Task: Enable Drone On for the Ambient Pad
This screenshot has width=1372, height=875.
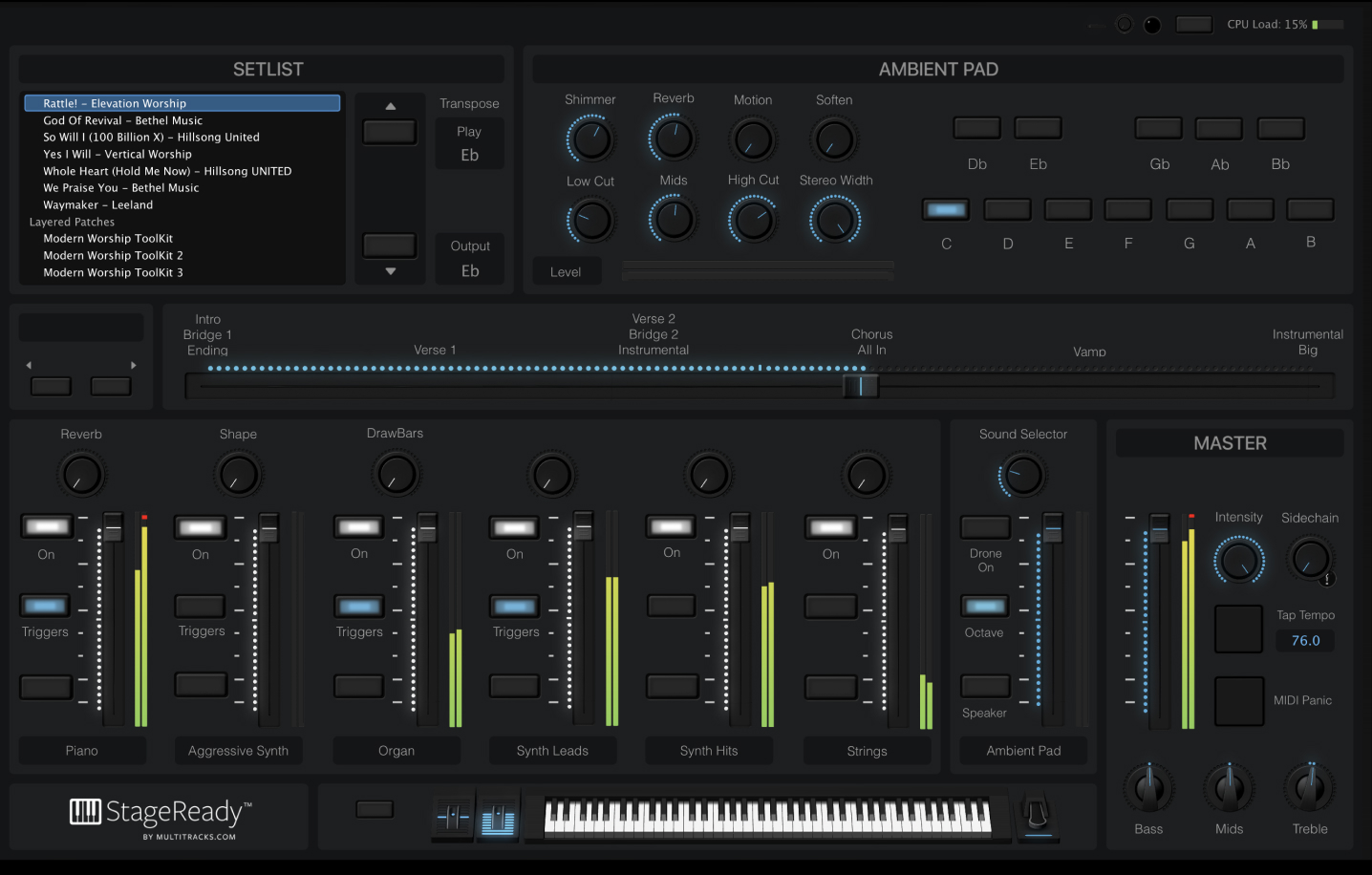Action: point(984,526)
